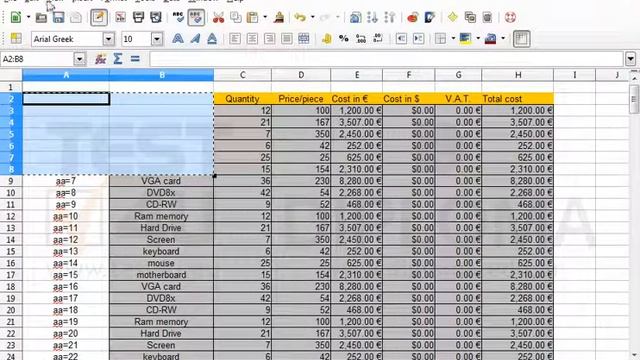Open the data sources view
Viewport: 640px width, 360px height.
[487, 18]
